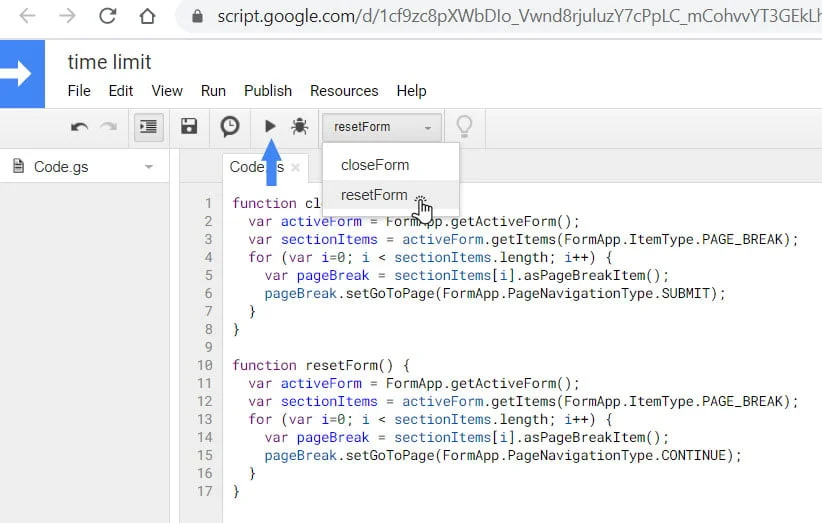Image resolution: width=822 pixels, height=523 pixels.
Task: Open the resetForm function selector dropdown
Action: tap(382, 127)
